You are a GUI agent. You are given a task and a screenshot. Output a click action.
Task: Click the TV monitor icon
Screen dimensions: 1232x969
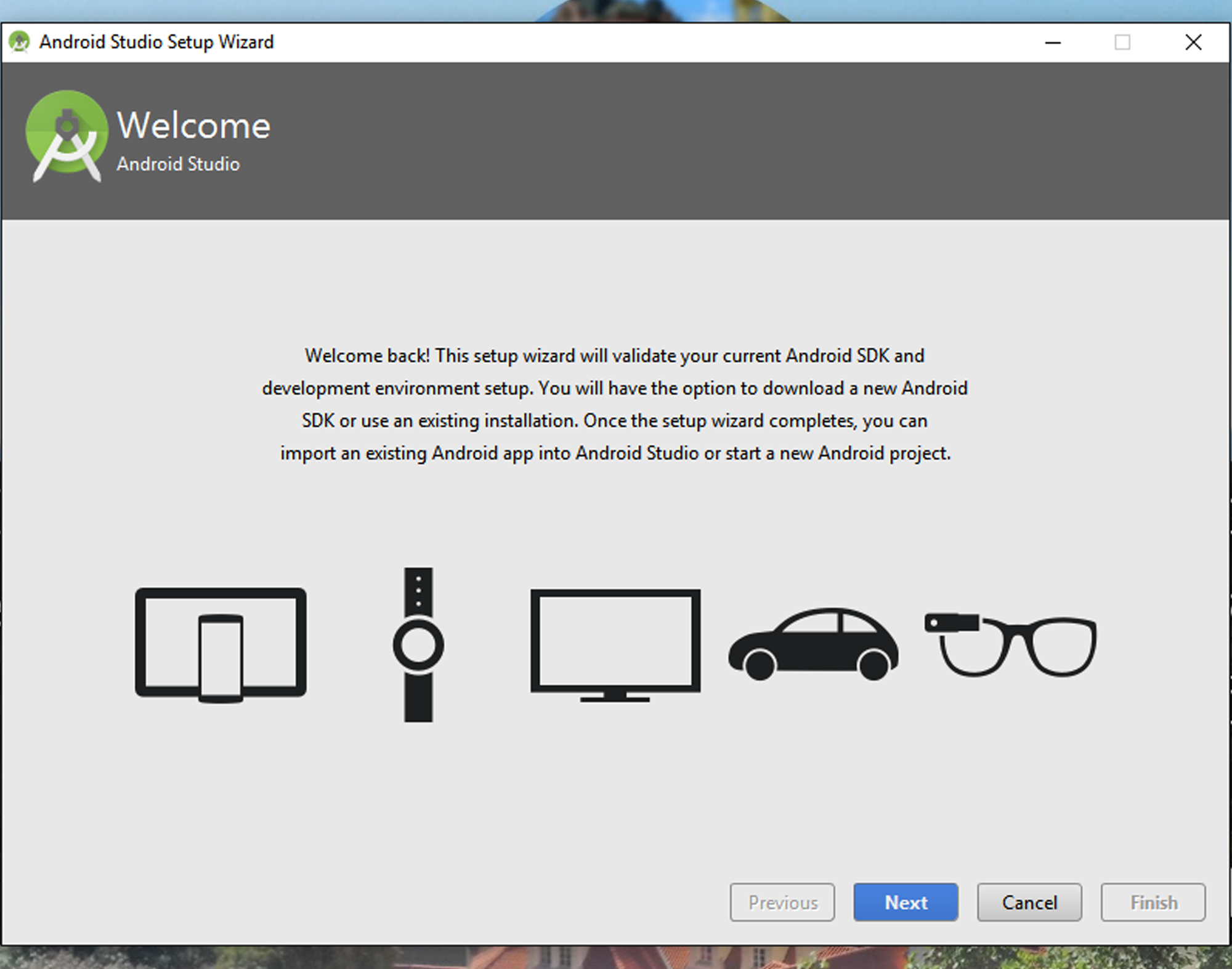[615, 645]
